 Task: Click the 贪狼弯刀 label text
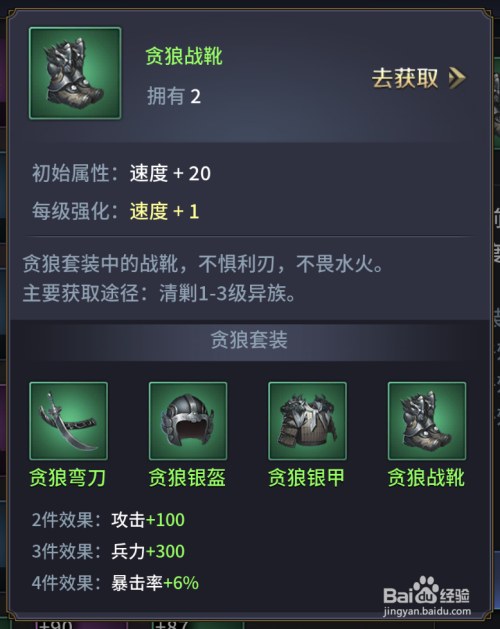[68, 478]
